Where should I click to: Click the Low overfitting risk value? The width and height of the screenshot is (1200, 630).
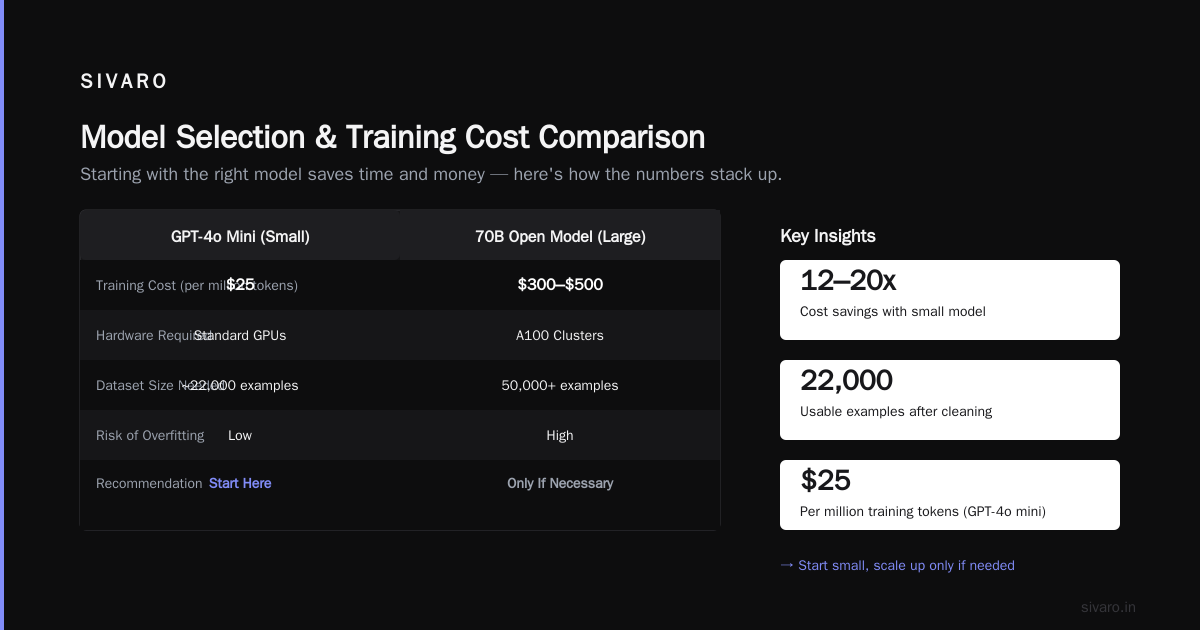pos(240,435)
